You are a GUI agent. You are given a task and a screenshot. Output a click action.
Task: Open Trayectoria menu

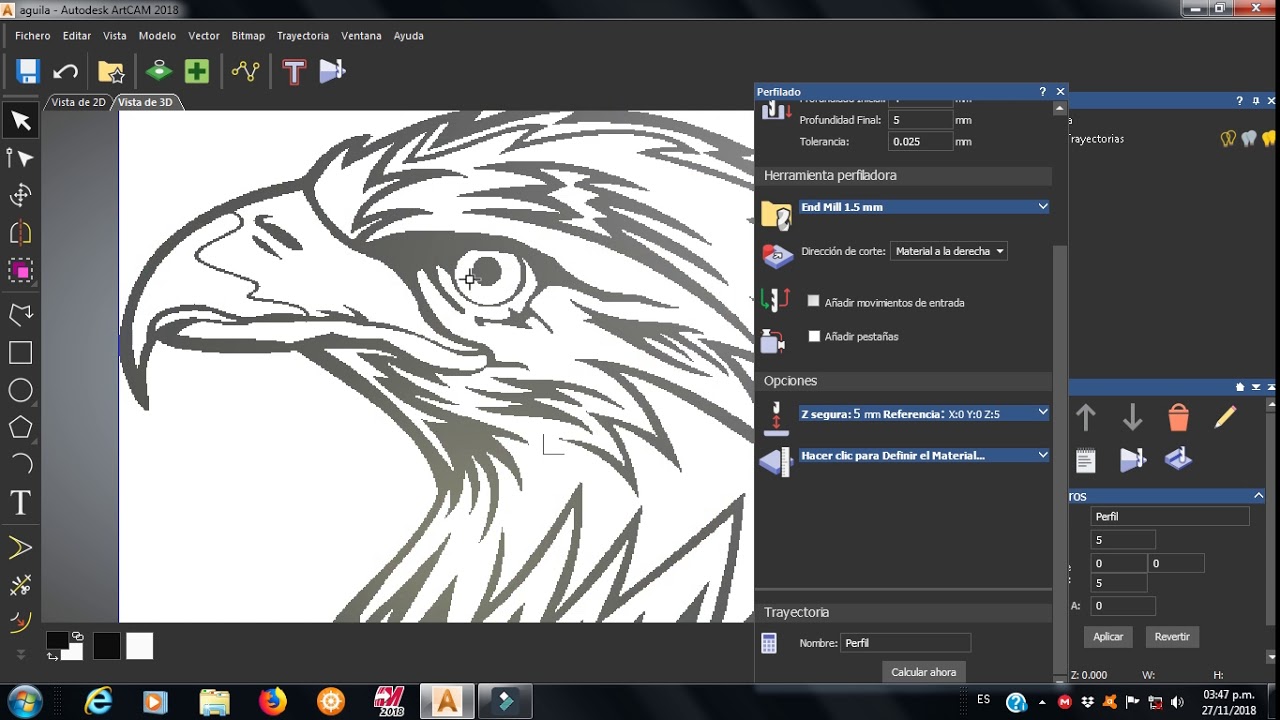click(x=303, y=35)
